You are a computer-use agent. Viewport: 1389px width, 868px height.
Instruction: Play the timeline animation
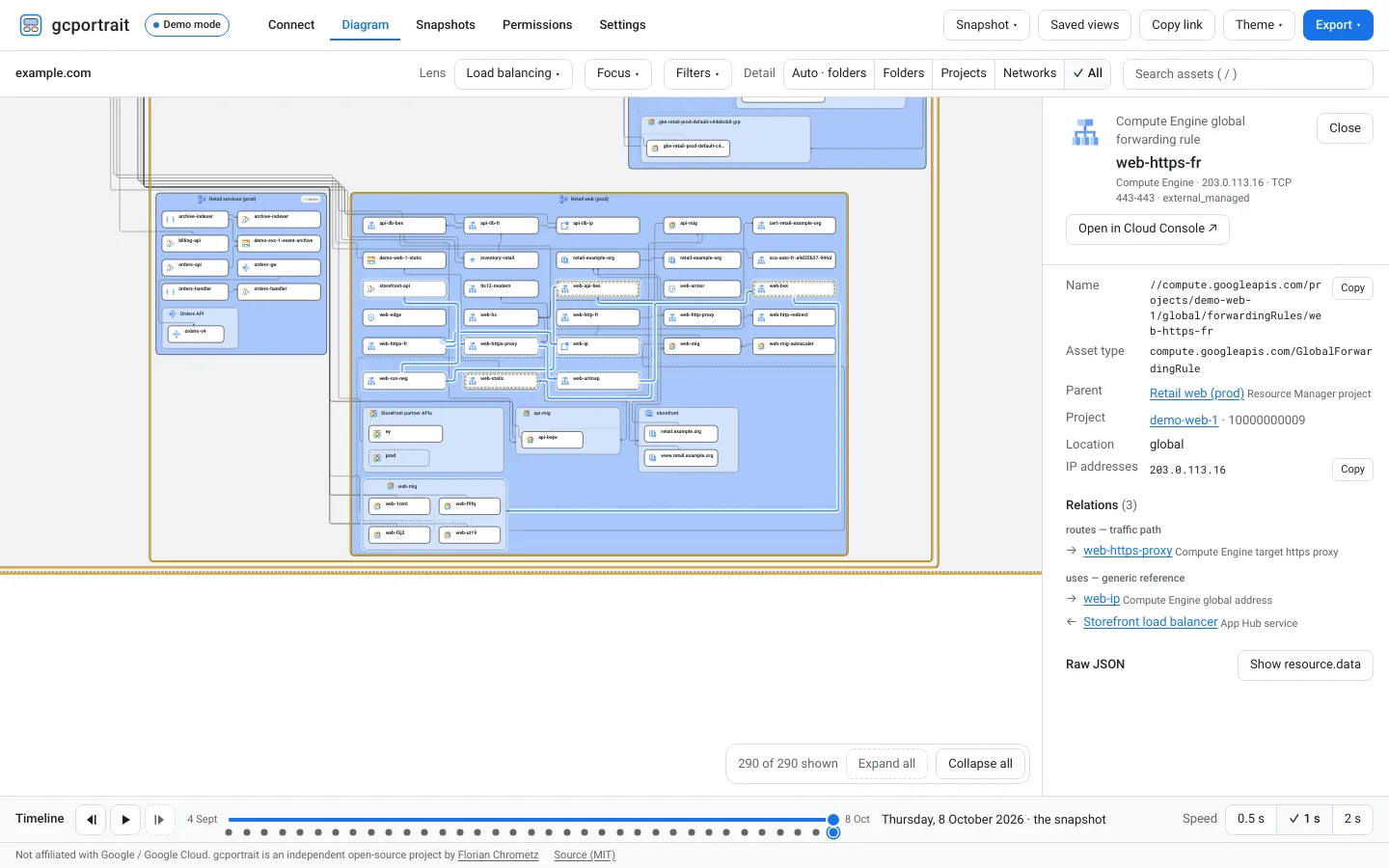[125, 820]
